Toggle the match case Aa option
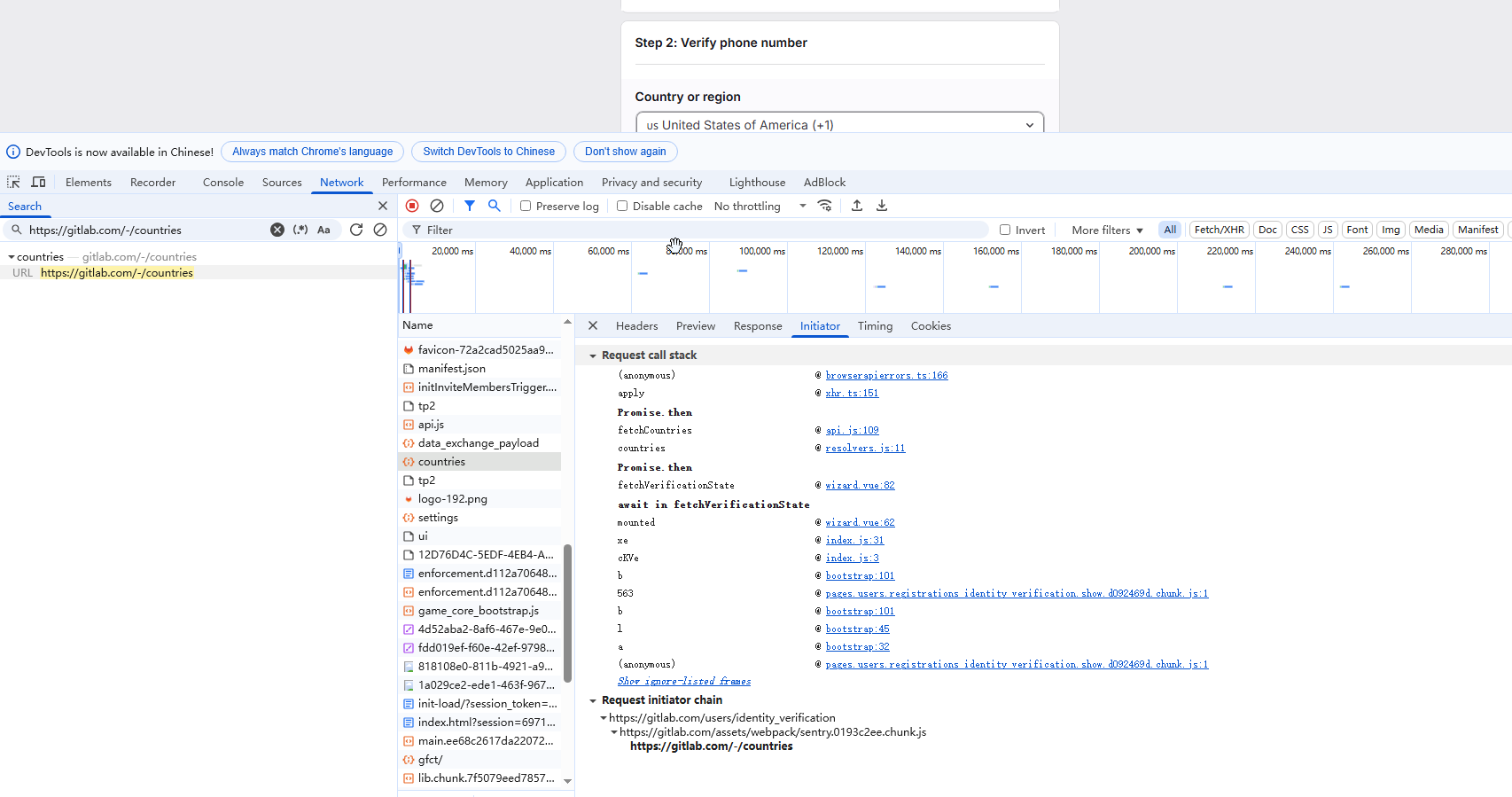 [323, 230]
